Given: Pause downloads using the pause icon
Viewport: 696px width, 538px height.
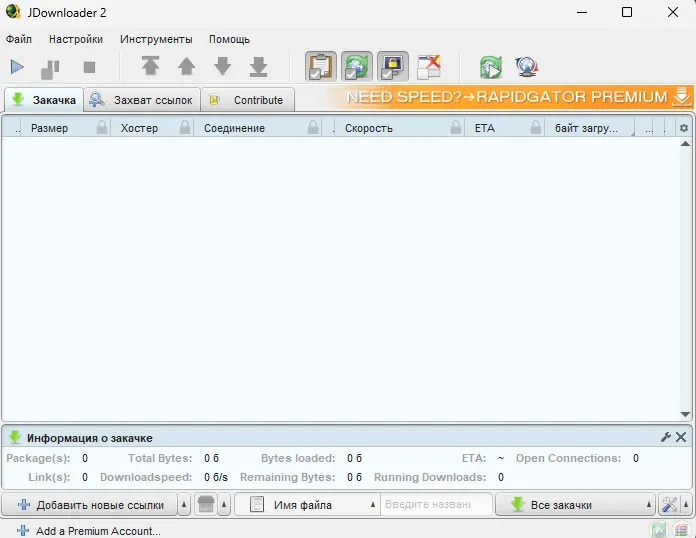Looking at the screenshot, I should point(51,68).
